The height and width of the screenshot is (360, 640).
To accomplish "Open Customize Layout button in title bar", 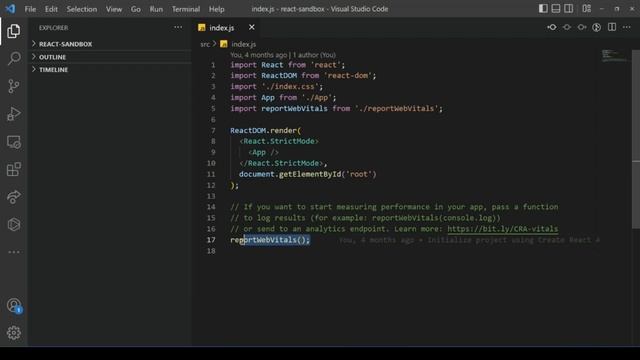I will coord(587,9).
